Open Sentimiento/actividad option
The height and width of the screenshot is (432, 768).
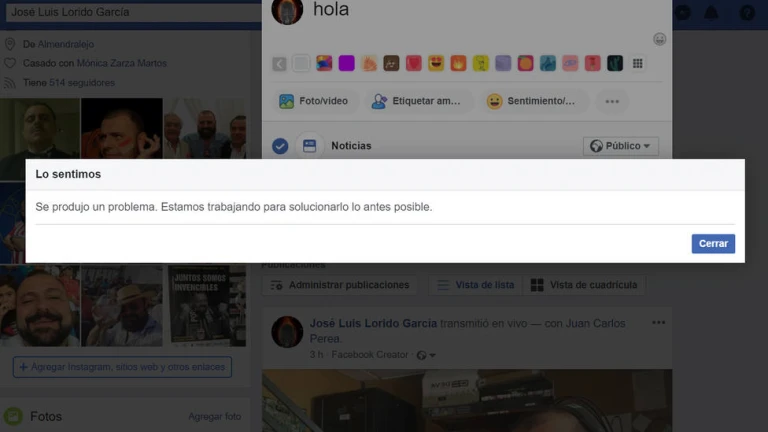[531, 101]
